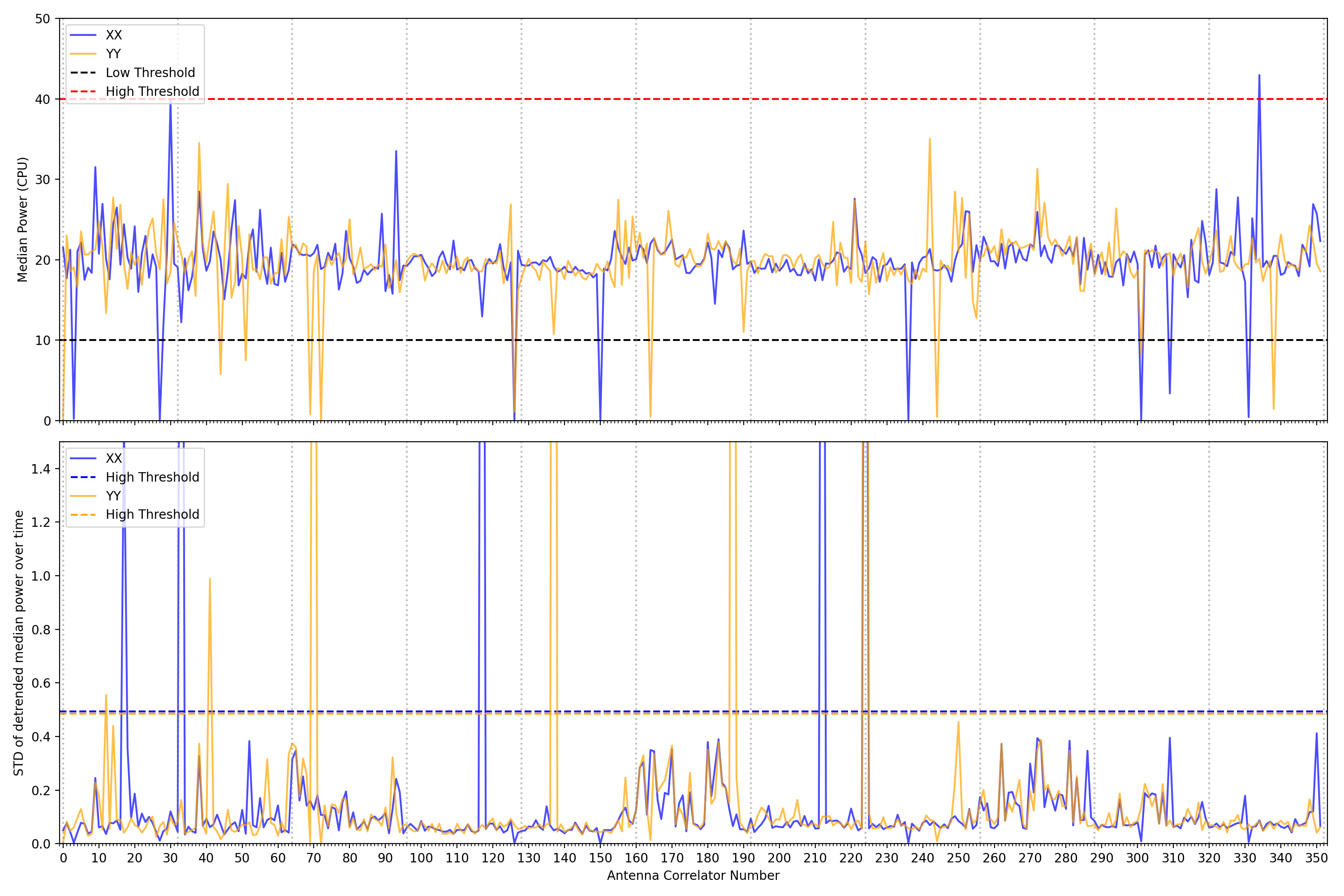The width and height of the screenshot is (1344, 896).
Task: Click the bottom plot y-axis tick 1.4
Action: coord(41,469)
